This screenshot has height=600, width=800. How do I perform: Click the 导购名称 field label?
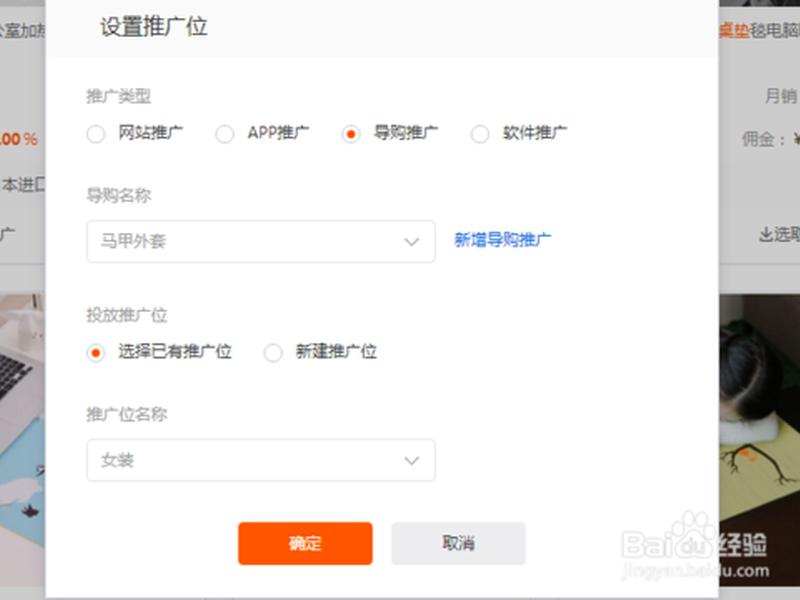[x=118, y=195]
